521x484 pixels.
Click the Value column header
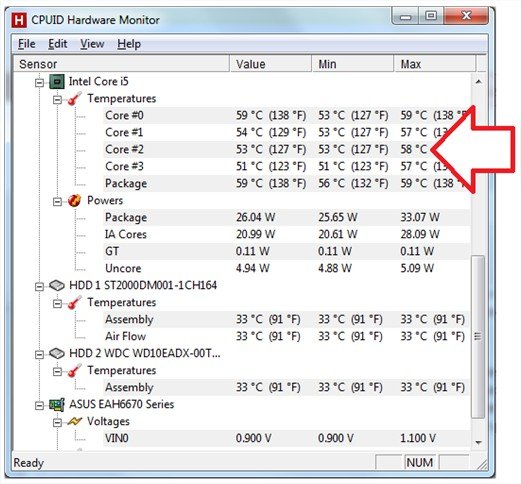pos(271,64)
